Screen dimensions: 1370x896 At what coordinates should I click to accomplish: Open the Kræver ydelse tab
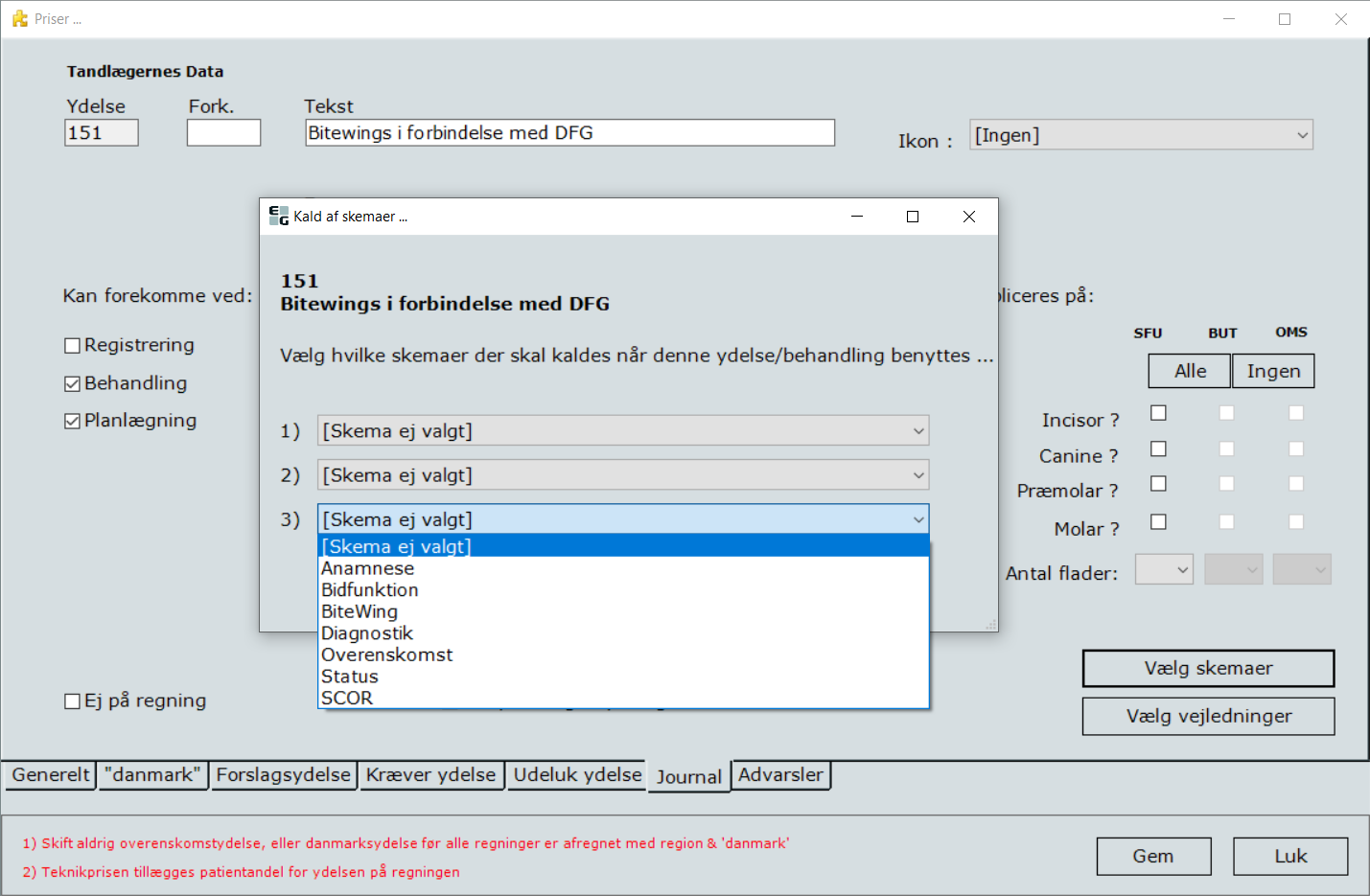[430, 775]
